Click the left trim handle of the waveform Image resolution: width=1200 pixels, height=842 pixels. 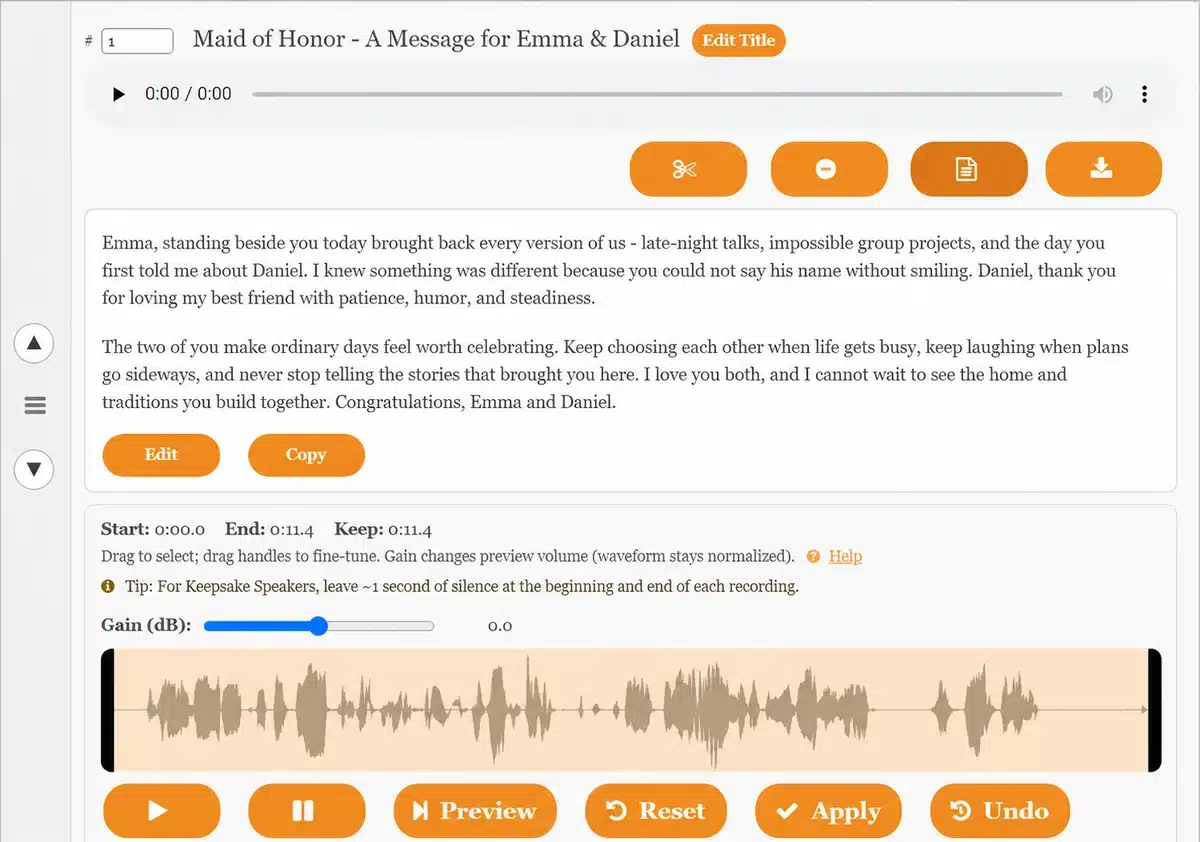(107, 710)
